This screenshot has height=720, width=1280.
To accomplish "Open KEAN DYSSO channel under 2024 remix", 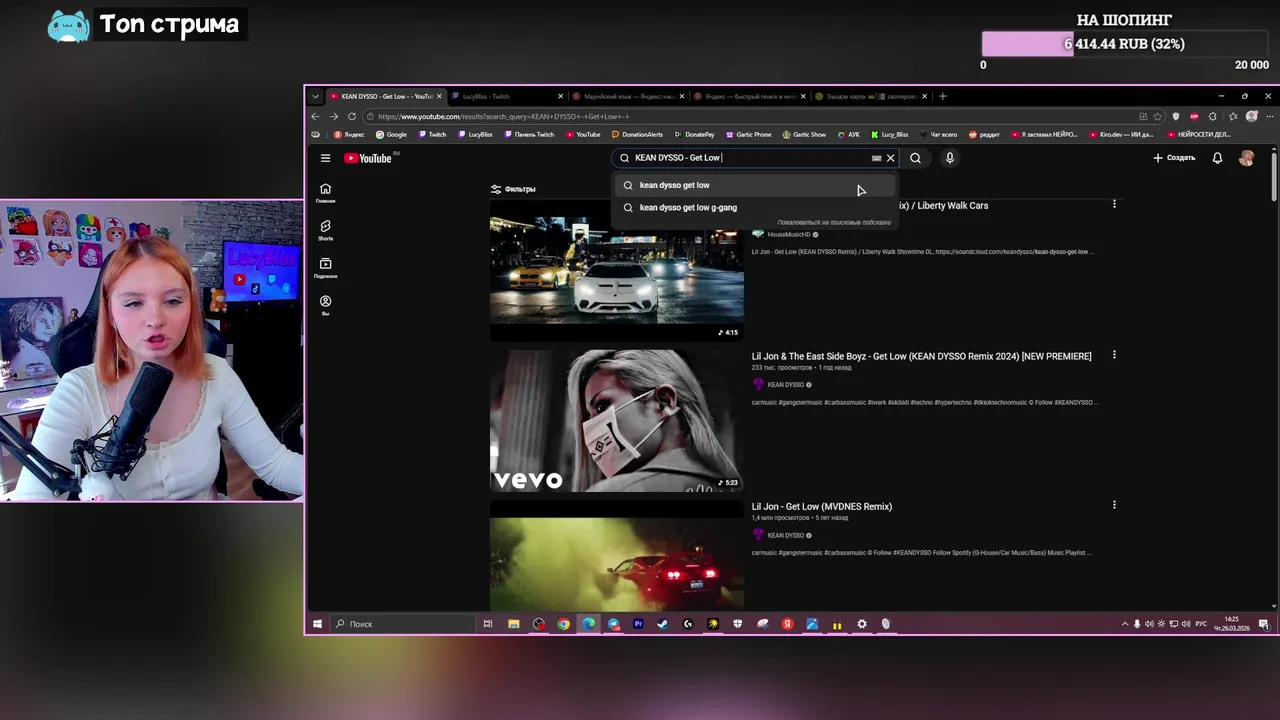I will click(x=785, y=384).
